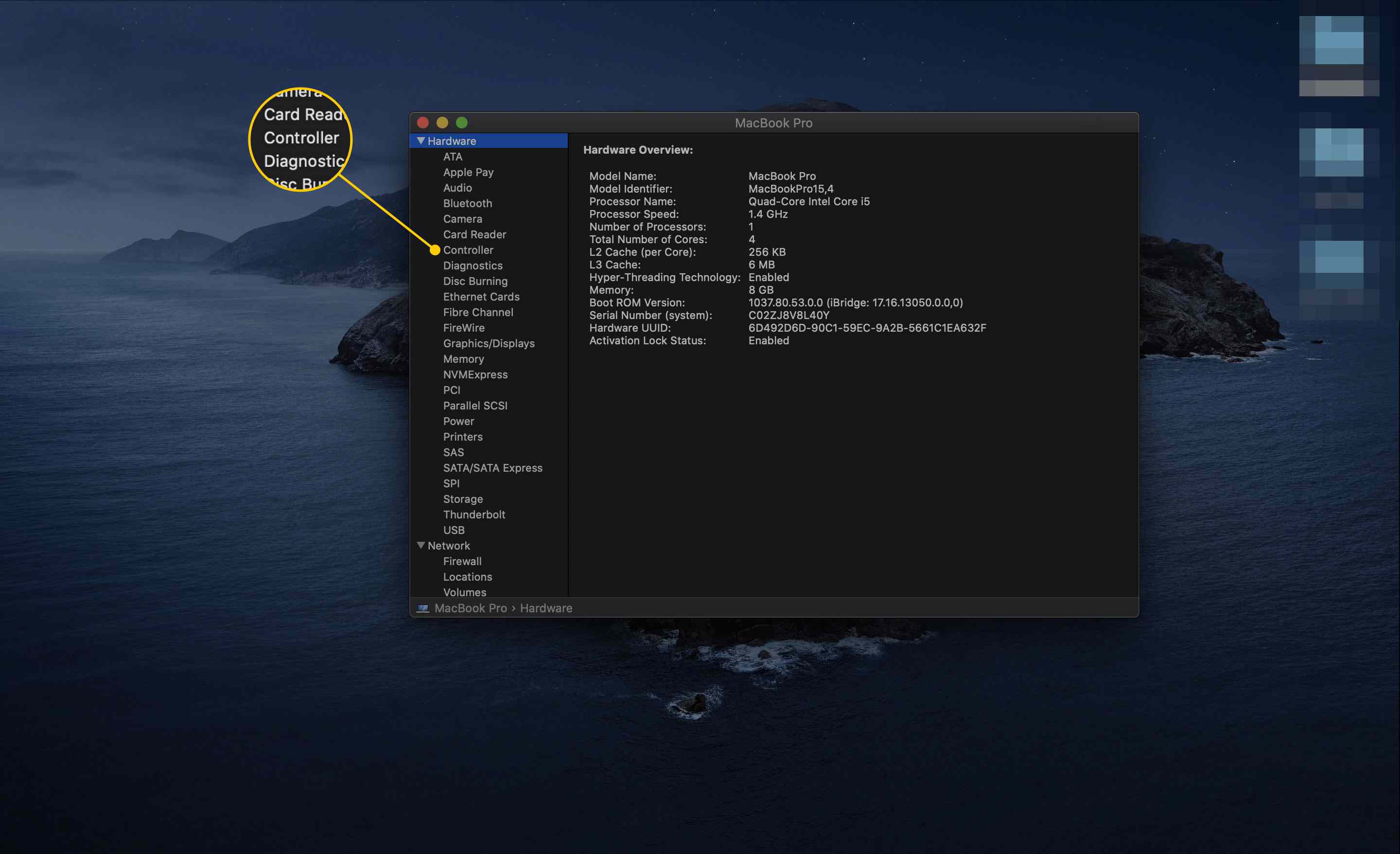Screen dimensions: 1400x854
Task: Show Memory information in sidebar
Action: tap(464, 359)
